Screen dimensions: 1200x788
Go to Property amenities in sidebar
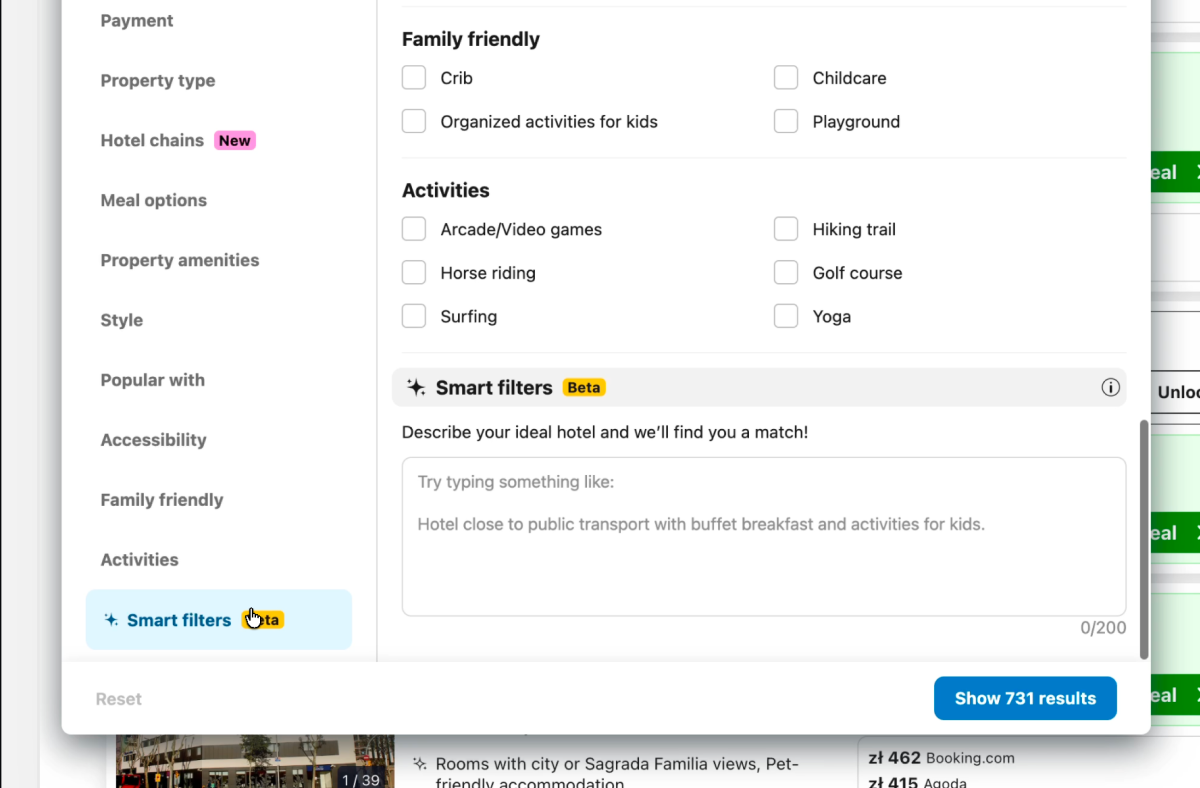click(180, 260)
